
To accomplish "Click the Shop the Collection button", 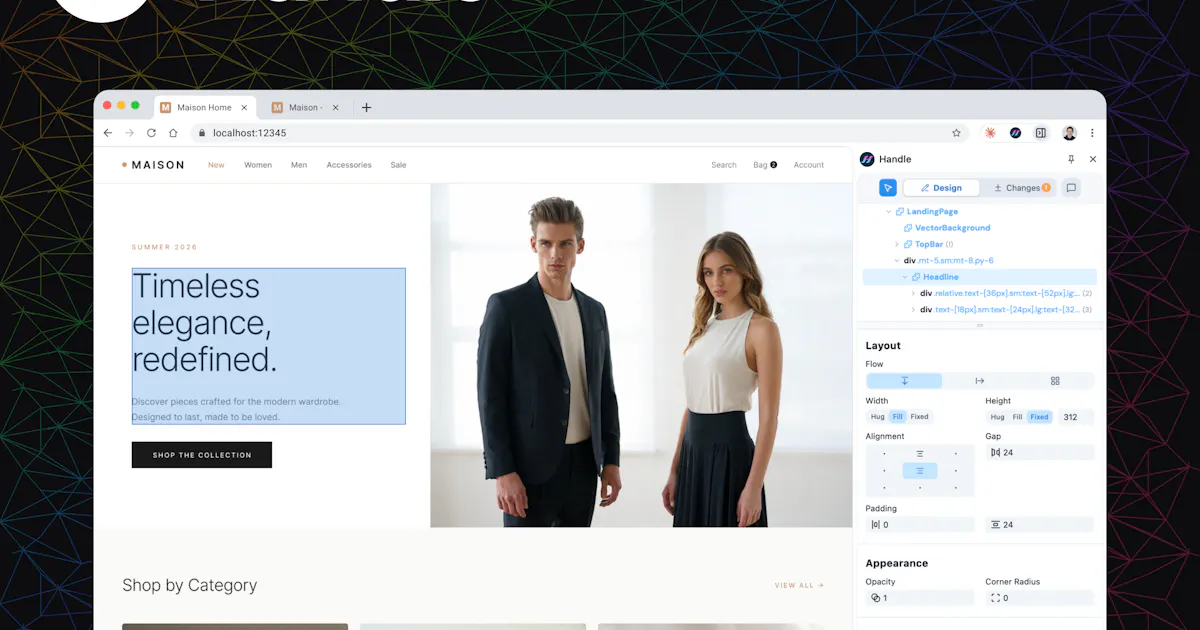I will pyautogui.click(x=202, y=455).
